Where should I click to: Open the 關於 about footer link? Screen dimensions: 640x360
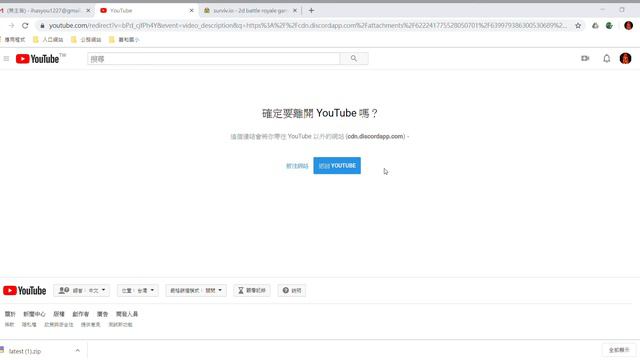[x=10, y=314]
